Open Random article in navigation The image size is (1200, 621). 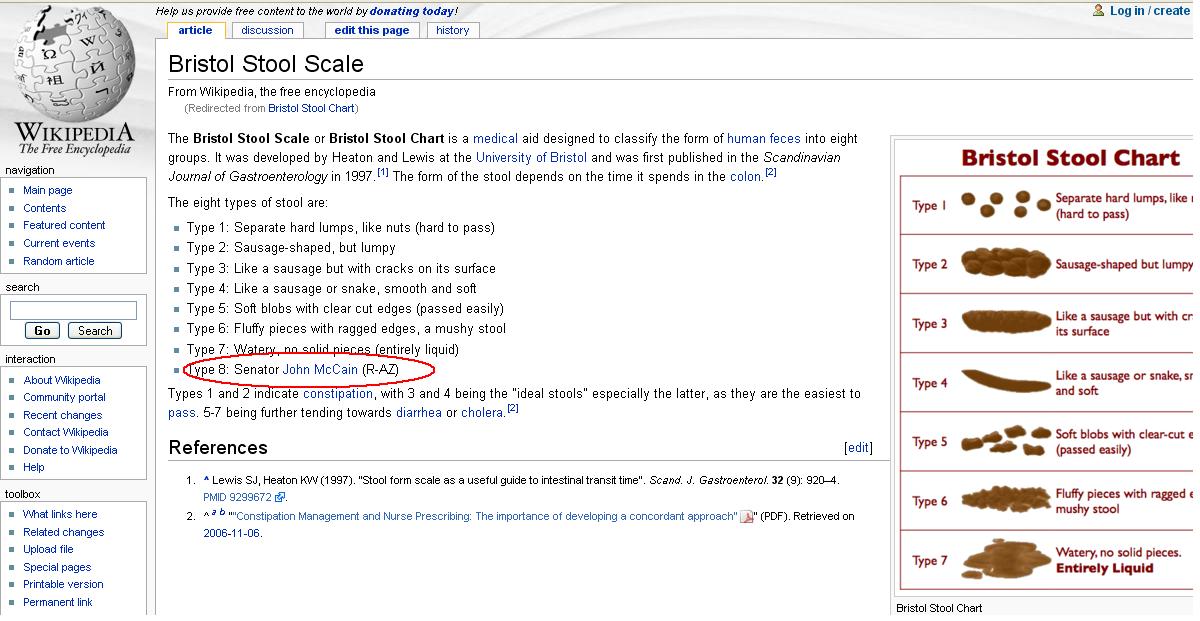coord(59,261)
